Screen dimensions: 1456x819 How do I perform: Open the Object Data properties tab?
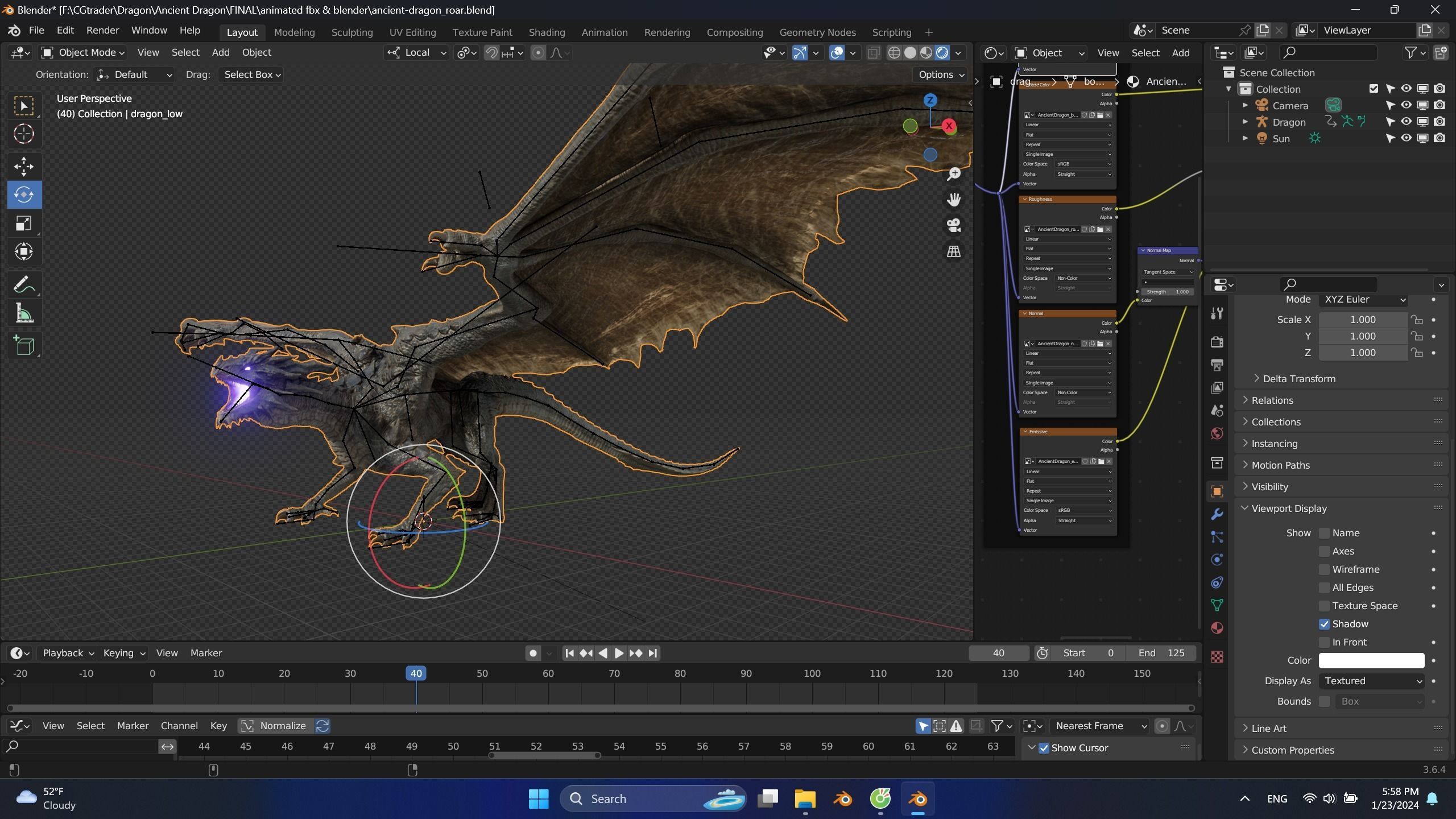(1217, 605)
